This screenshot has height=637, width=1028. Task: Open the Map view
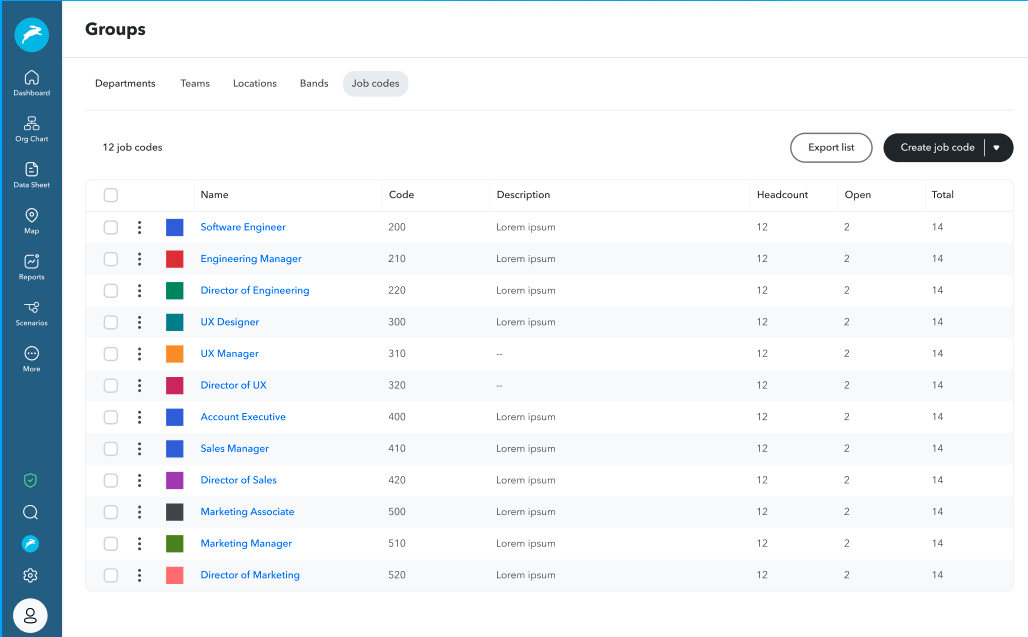point(31,221)
